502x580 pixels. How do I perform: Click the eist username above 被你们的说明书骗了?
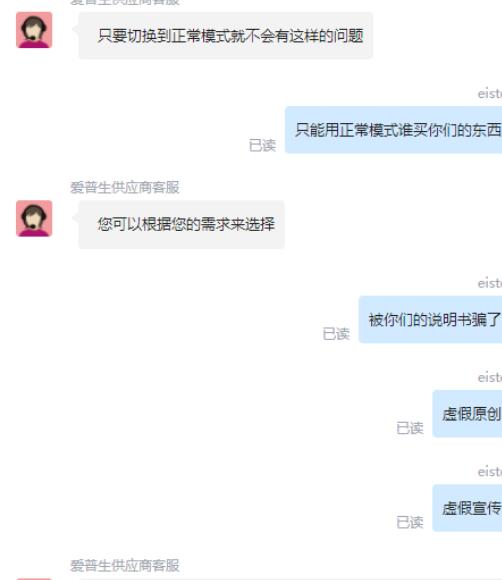[490, 283]
